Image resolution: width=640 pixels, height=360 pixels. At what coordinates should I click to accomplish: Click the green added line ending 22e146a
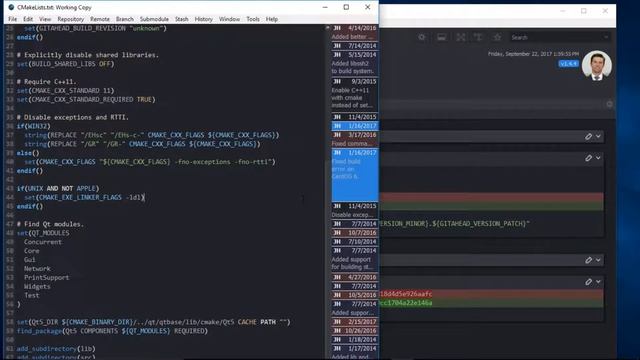tap(491, 303)
